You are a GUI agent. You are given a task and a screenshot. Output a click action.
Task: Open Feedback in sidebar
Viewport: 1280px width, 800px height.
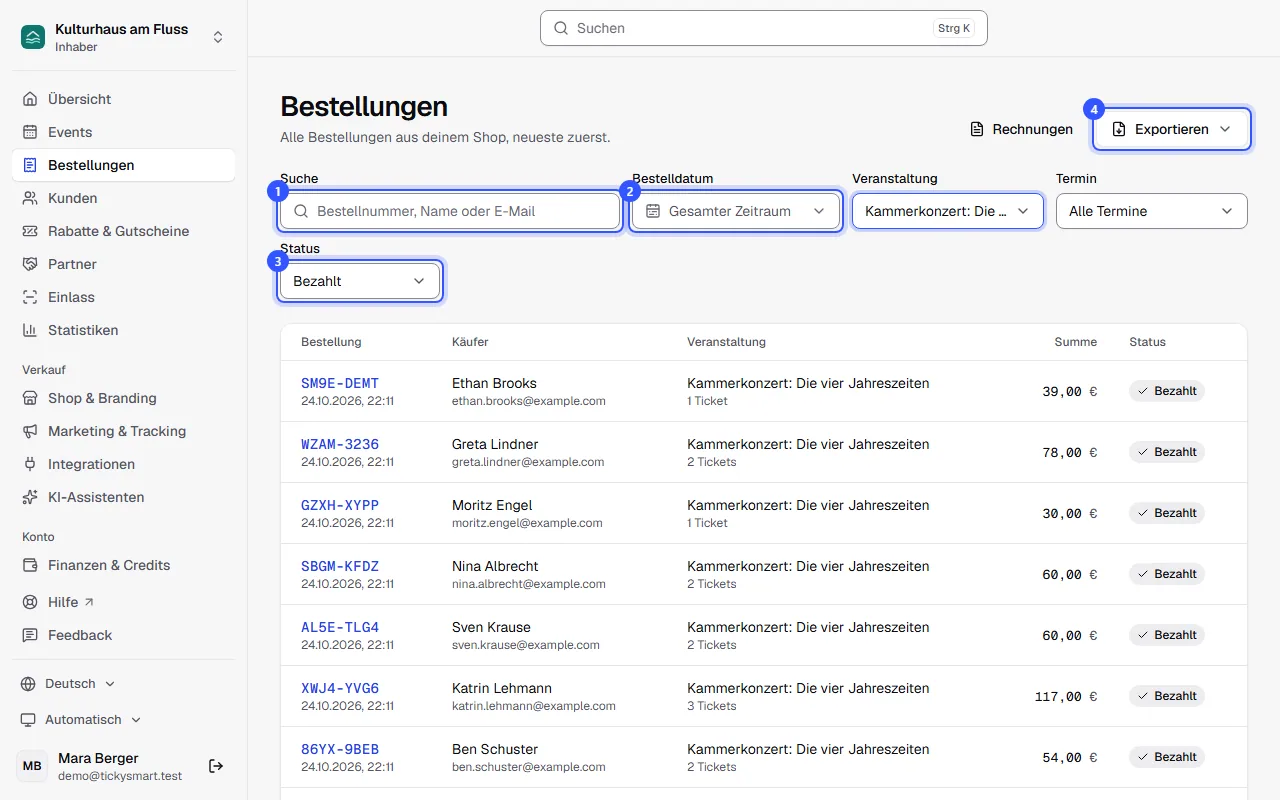click(124, 635)
